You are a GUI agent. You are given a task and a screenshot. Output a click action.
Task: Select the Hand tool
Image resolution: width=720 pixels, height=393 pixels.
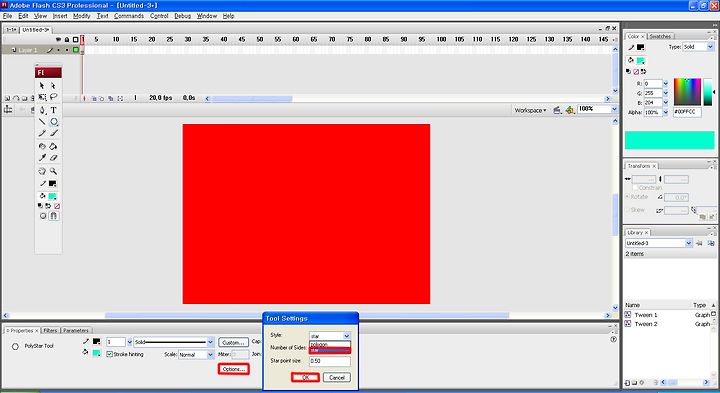point(42,171)
